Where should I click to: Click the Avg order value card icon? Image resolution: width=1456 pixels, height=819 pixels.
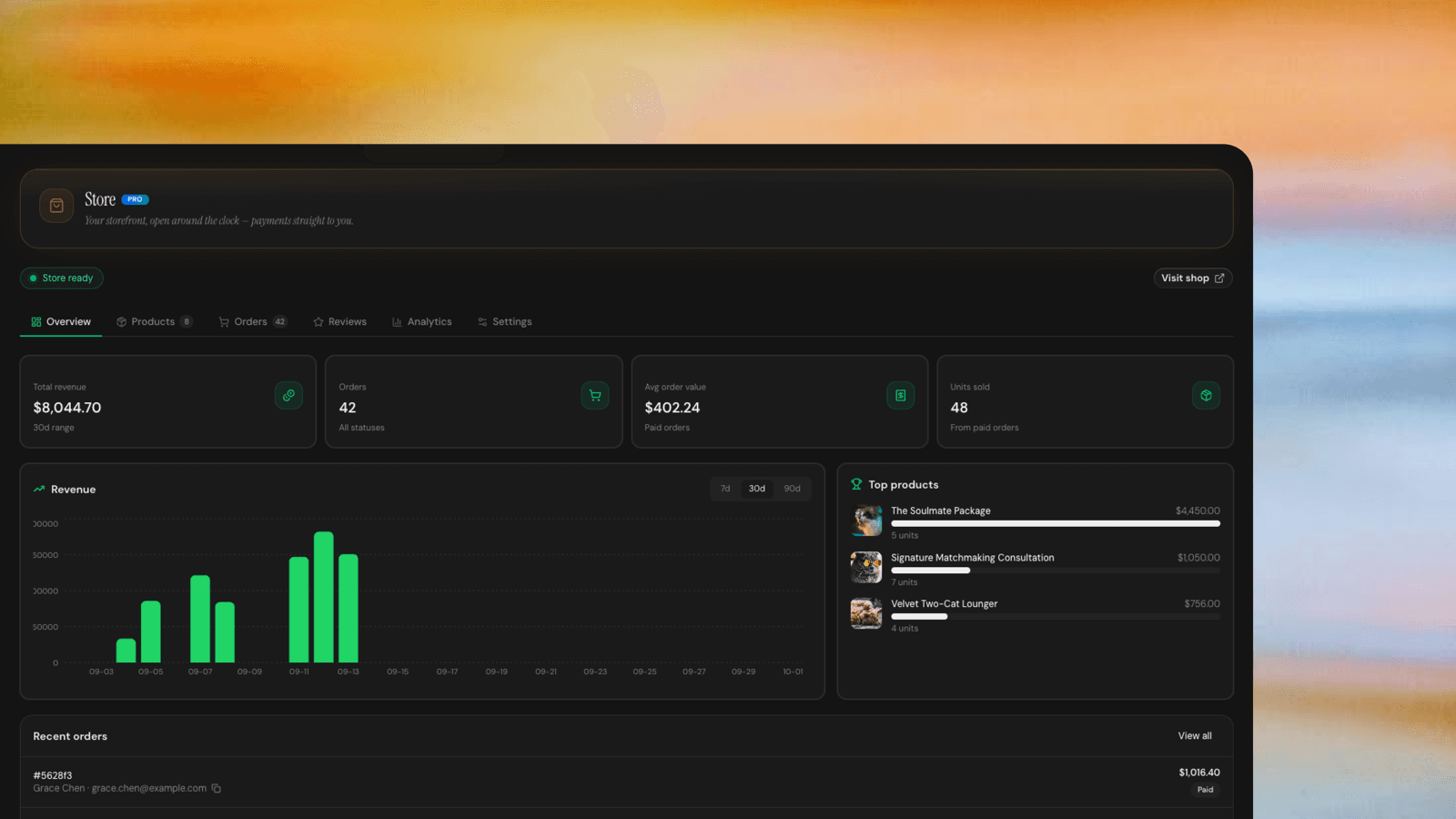(x=901, y=396)
